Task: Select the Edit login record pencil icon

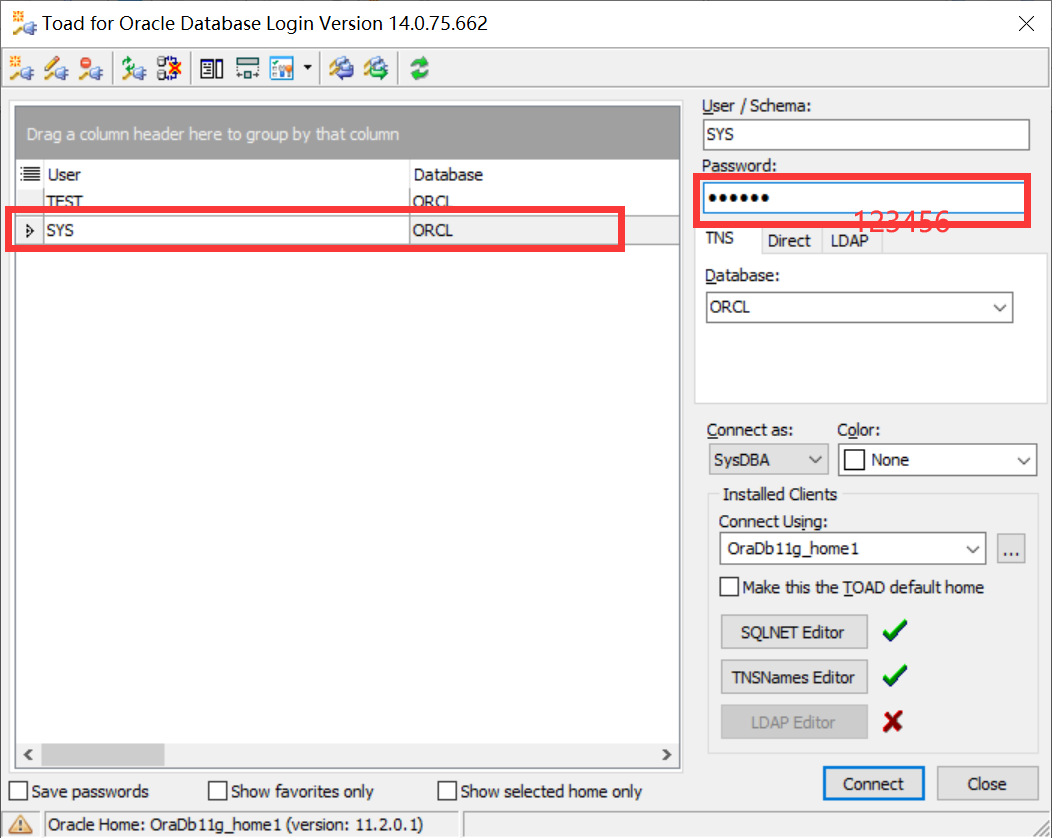Action: coord(56,68)
